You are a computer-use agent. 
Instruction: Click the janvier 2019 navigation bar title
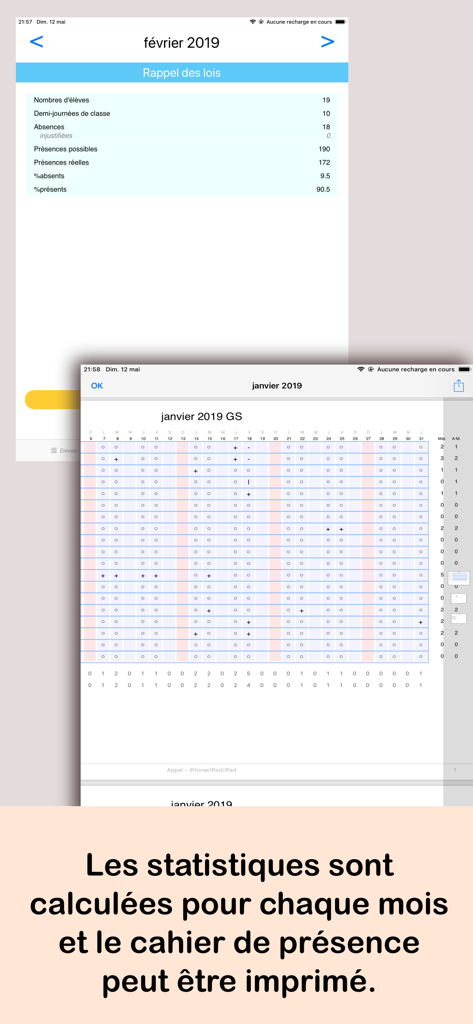click(x=277, y=386)
